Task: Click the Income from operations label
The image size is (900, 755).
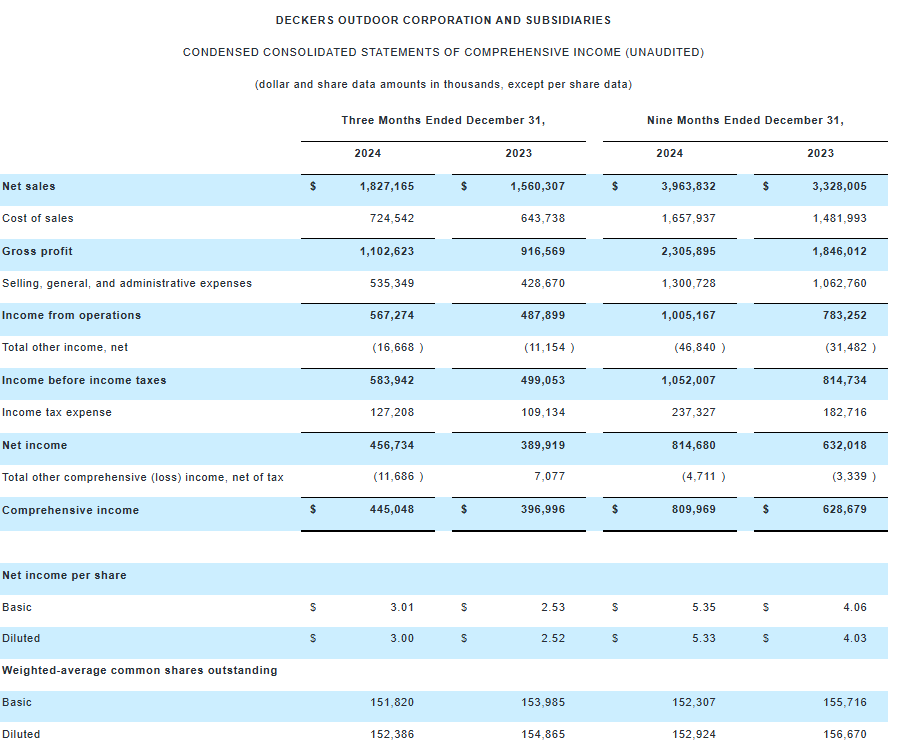Action: 71,315
